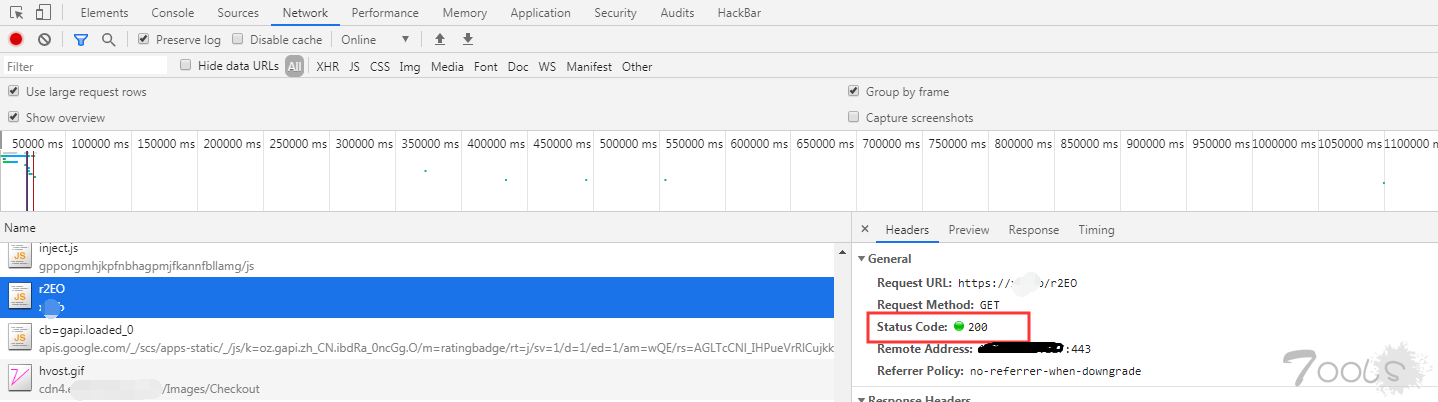Image resolution: width=1438 pixels, height=402 pixels.
Task: Select the All filter type
Action: point(294,67)
